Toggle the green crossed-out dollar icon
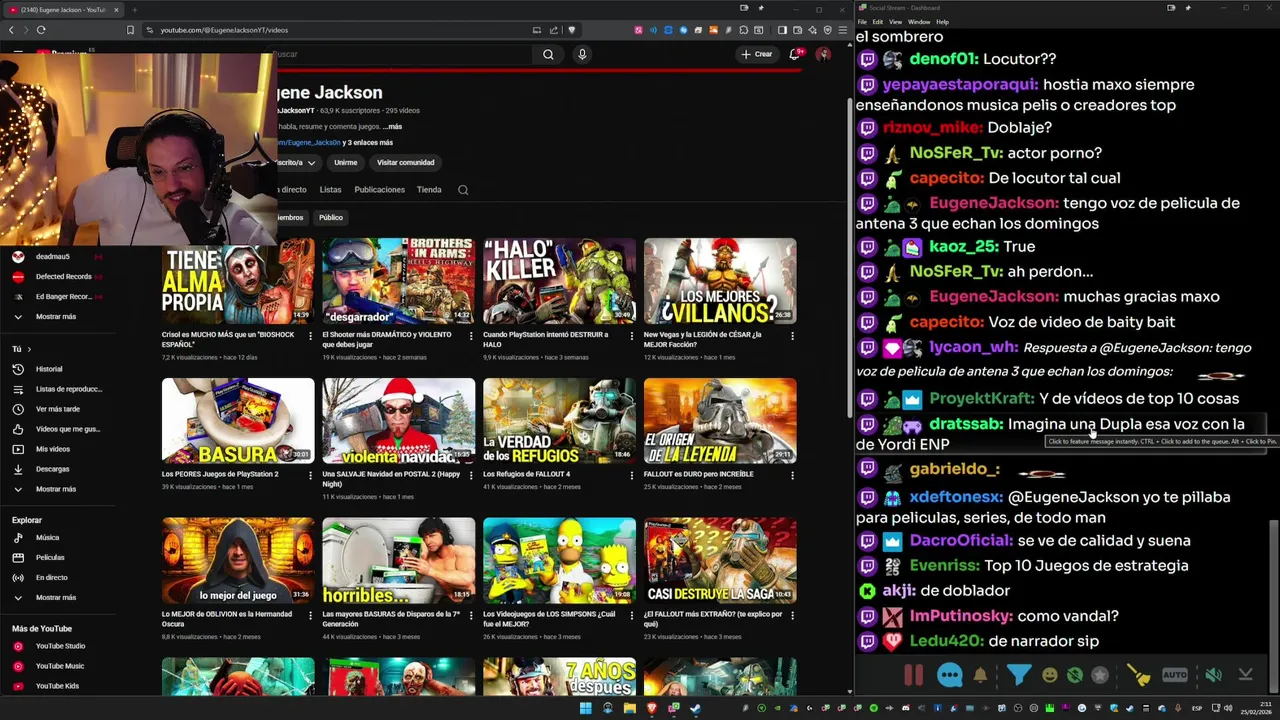This screenshot has height=720, width=1280. point(1074,675)
